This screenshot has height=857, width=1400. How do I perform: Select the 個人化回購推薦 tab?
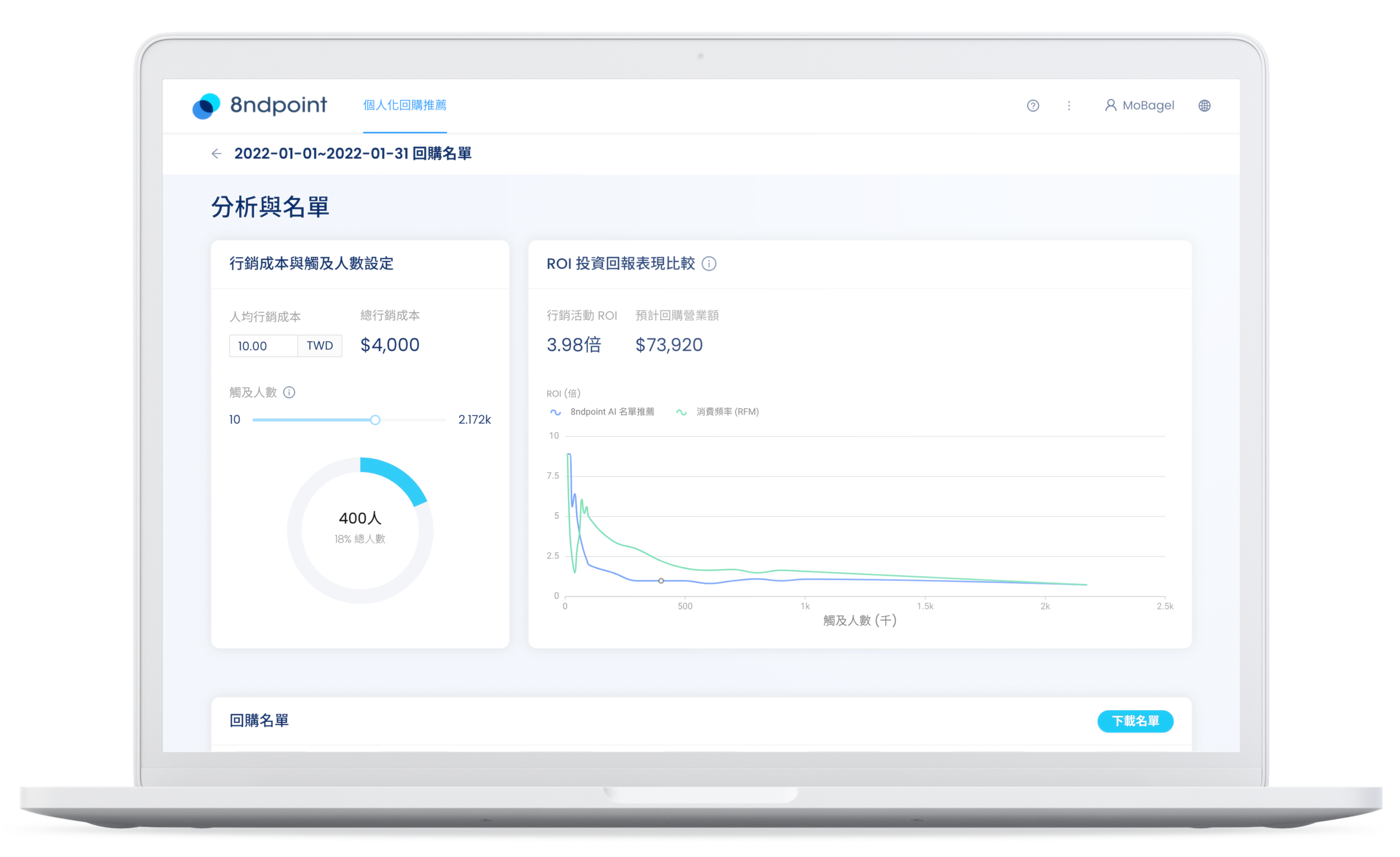pos(404,105)
